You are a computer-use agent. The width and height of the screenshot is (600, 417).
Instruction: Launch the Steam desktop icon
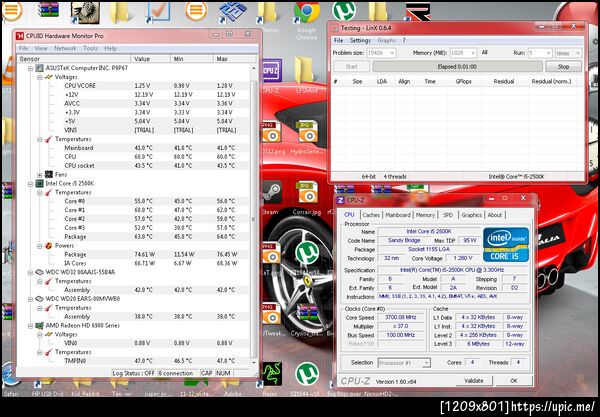pyautogui.click(x=272, y=194)
